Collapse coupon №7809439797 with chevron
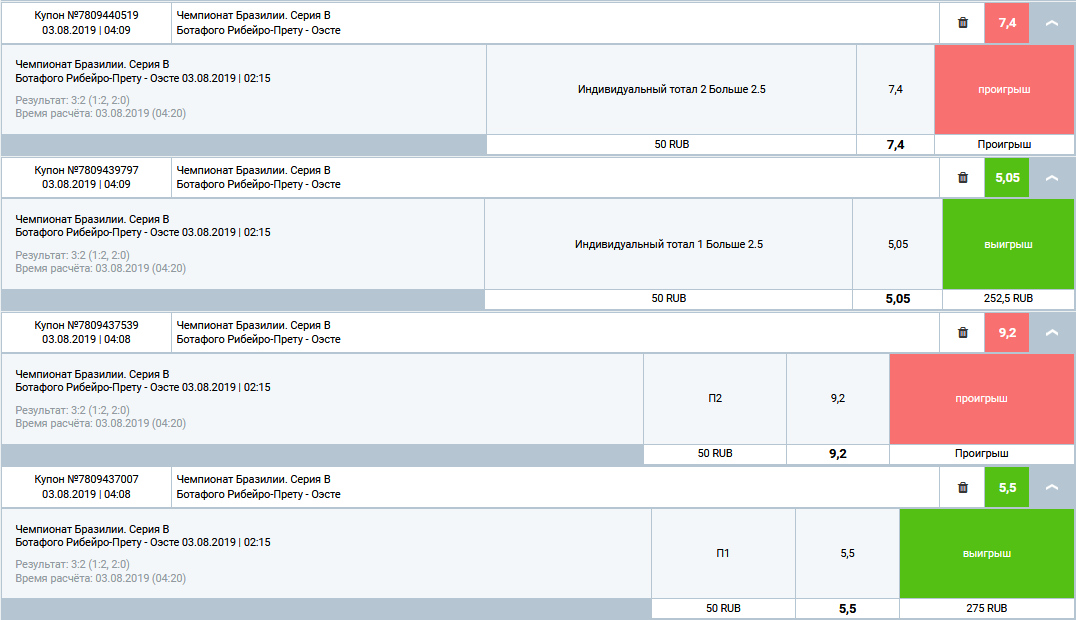Screen dimensions: 1076x620 click(x=1051, y=178)
